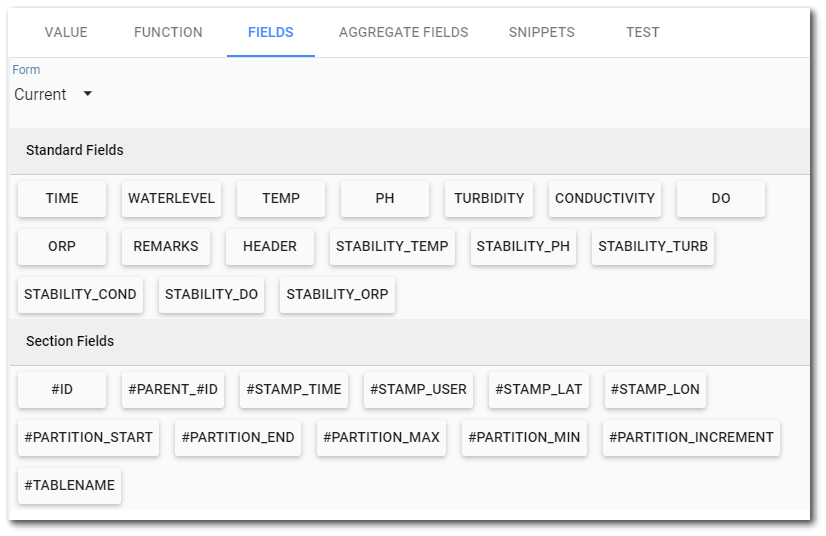Choose the #PARTITION_INCREMENT field

[691, 437]
